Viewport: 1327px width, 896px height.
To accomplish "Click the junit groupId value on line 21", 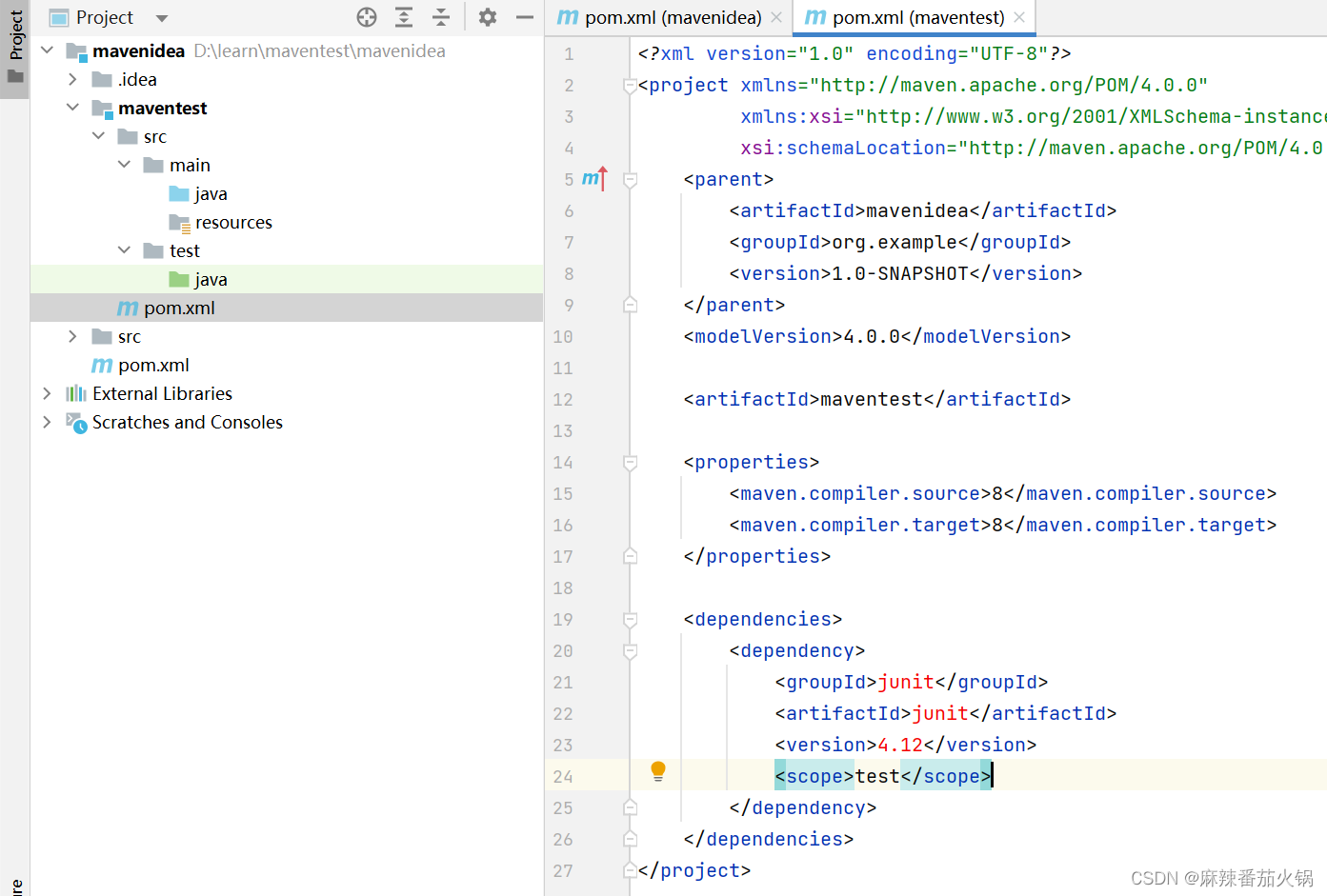I will coord(906,682).
